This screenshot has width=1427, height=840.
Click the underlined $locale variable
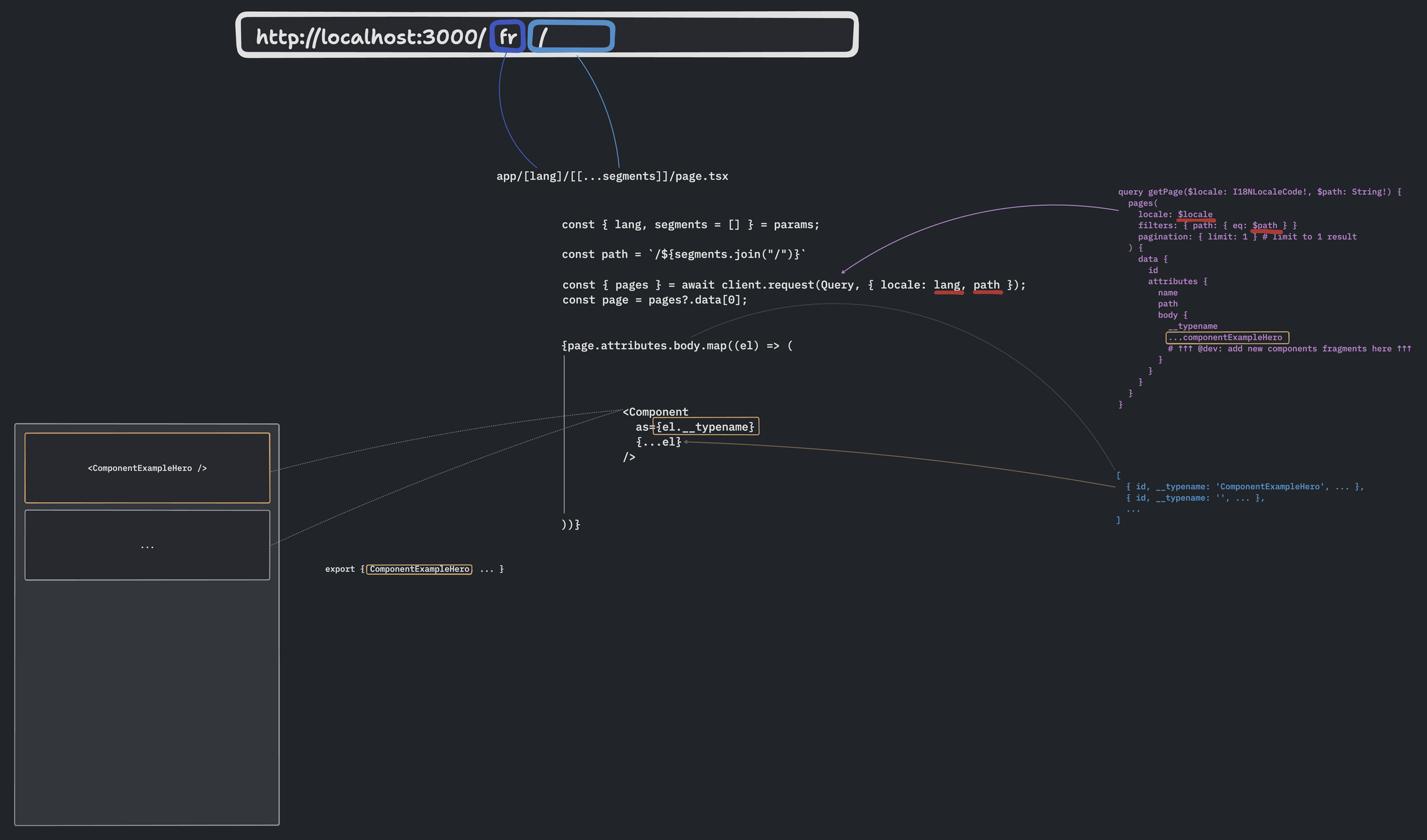[x=1195, y=215]
